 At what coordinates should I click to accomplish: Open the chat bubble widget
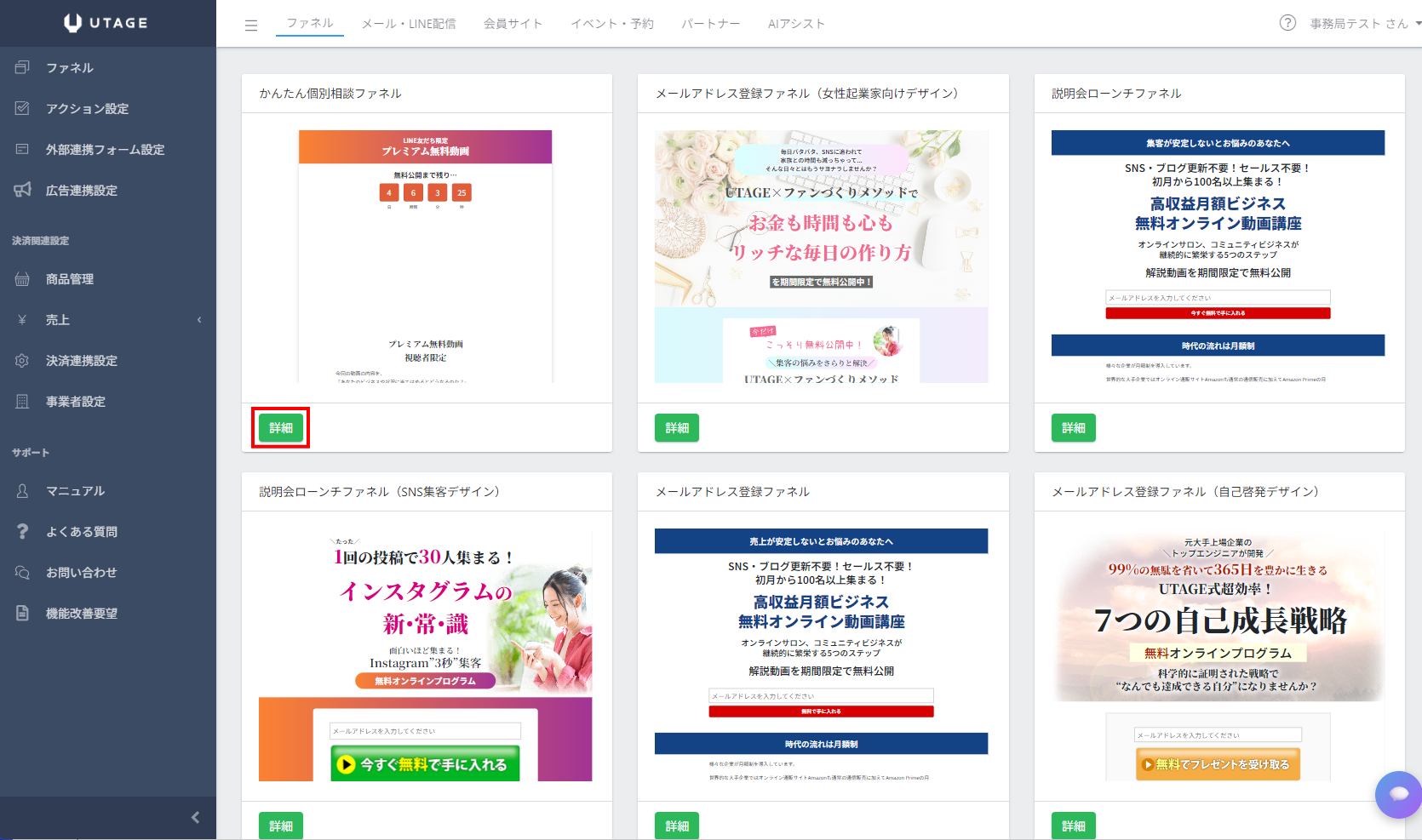tap(1397, 794)
